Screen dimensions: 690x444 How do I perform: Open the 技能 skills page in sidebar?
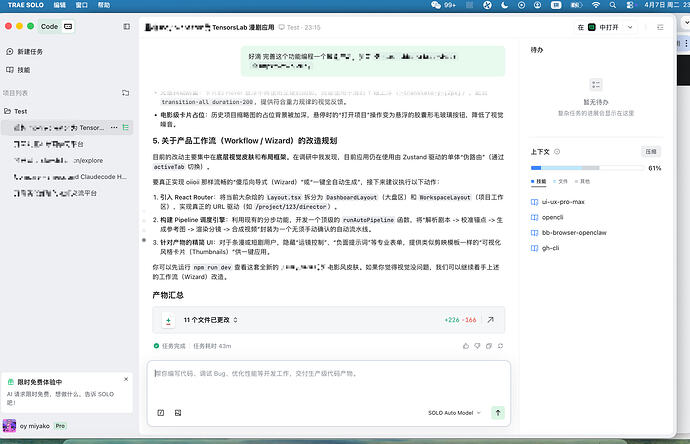pyautogui.click(x=18, y=70)
